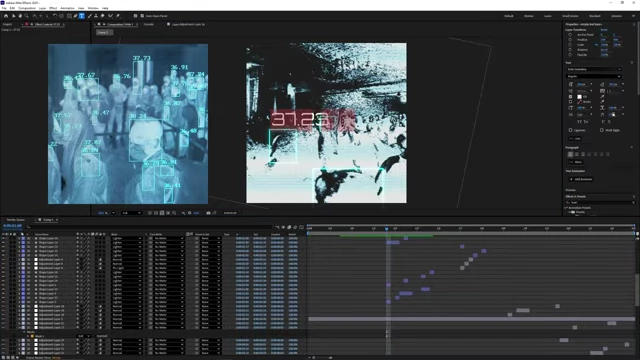Switch to the Console tab
The height and width of the screenshot is (360, 640).
click(149, 24)
